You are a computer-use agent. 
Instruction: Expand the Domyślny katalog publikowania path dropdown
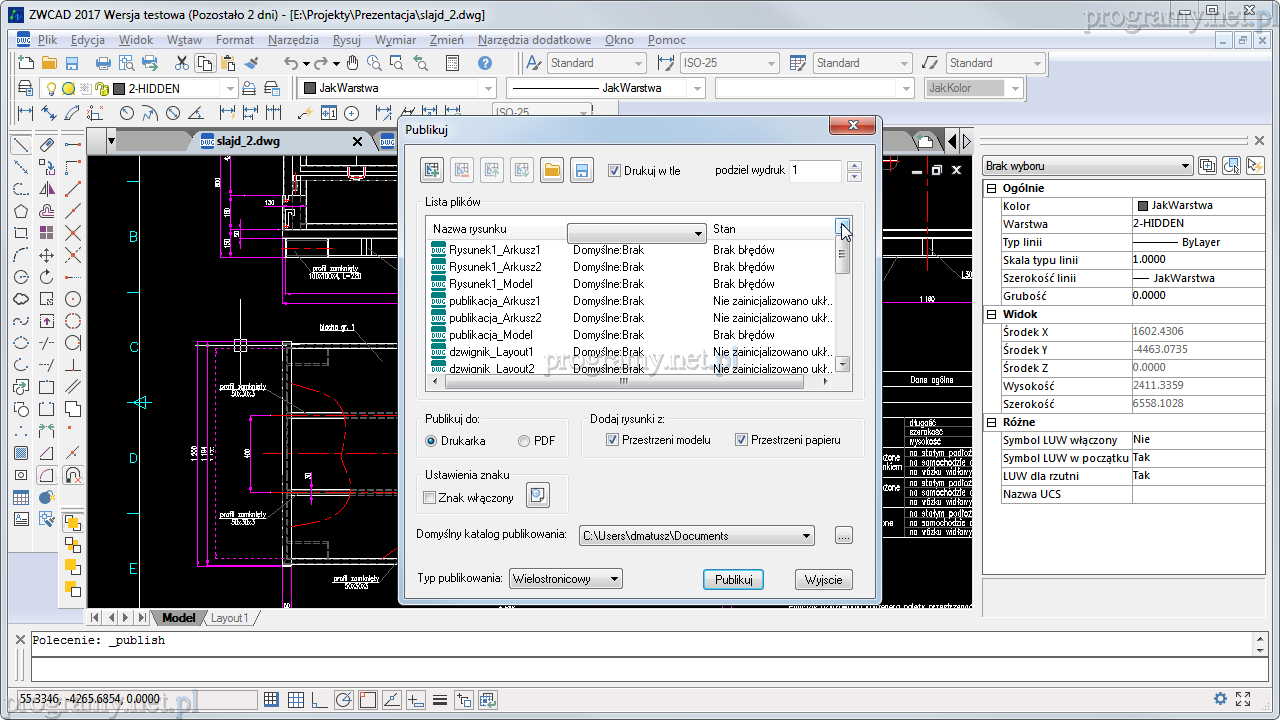(x=806, y=536)
